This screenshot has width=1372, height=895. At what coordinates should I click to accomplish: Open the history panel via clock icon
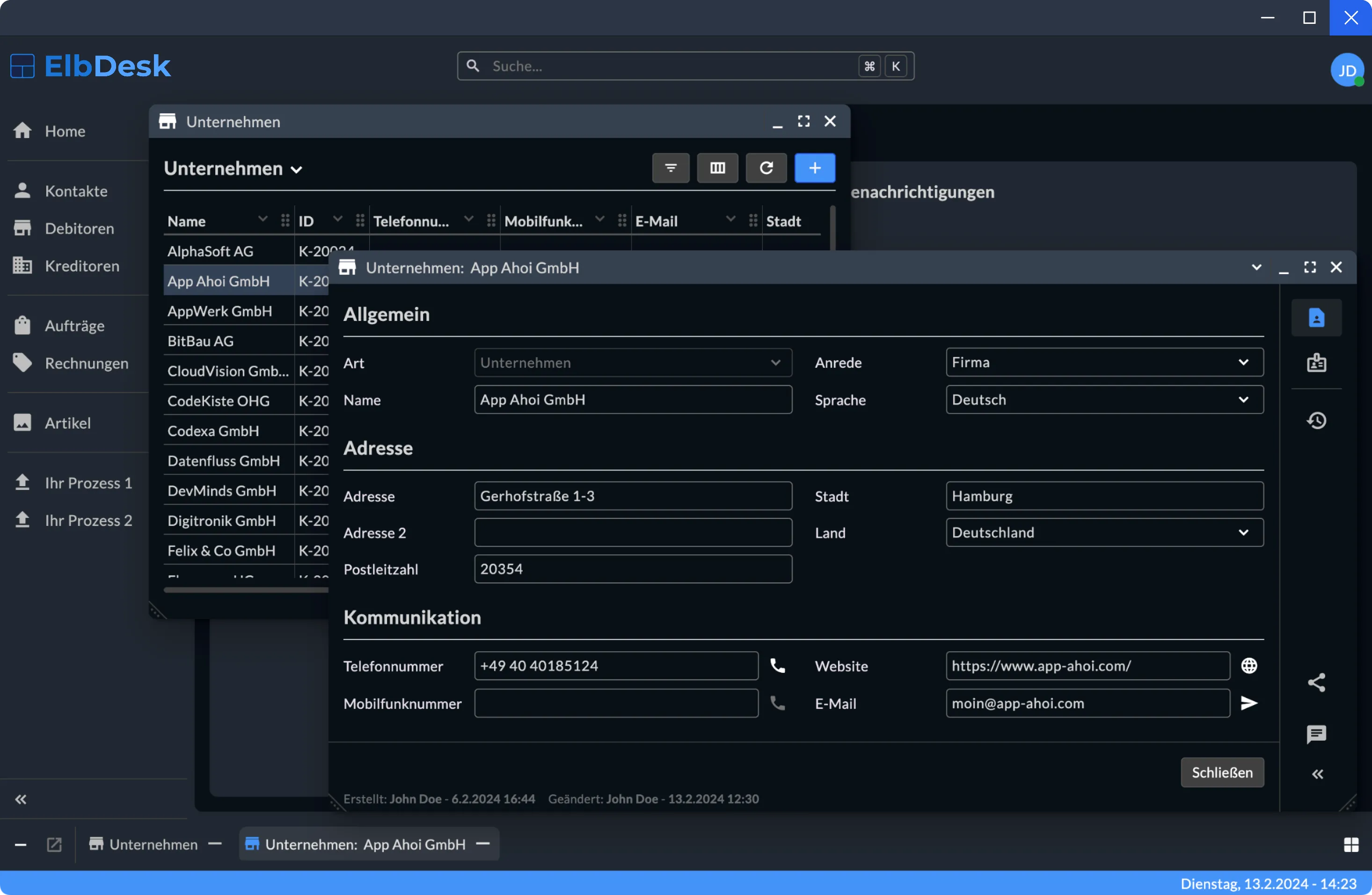[1317, 421]
